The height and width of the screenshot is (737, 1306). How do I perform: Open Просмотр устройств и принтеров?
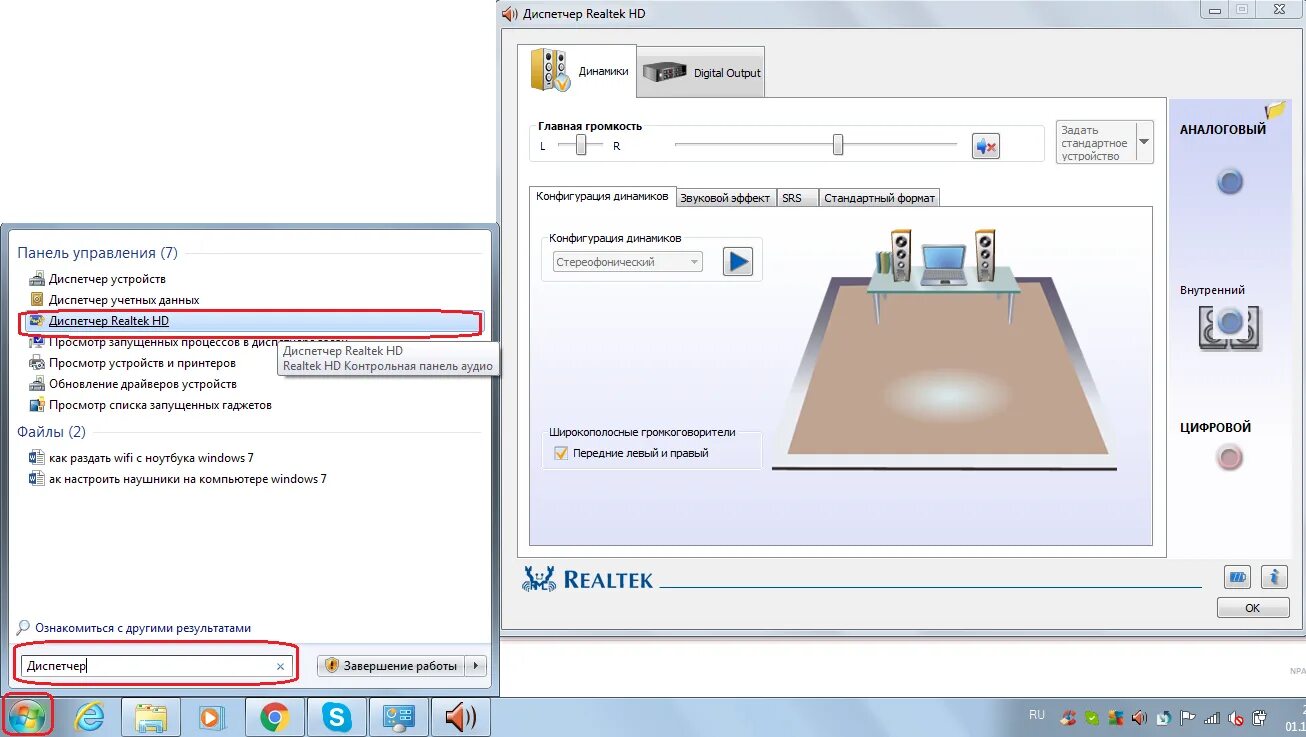[x=142, y=363]
